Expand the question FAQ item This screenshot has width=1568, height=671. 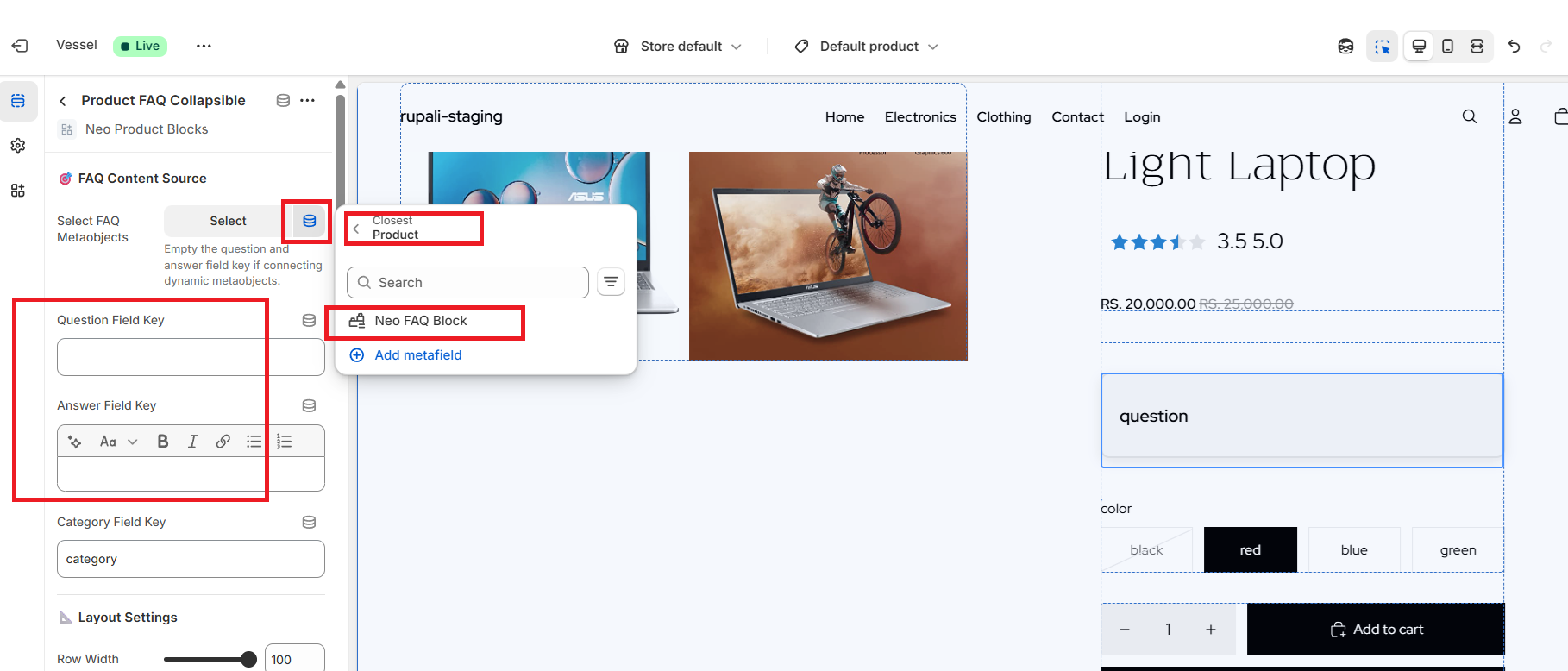coord(1302,416)
